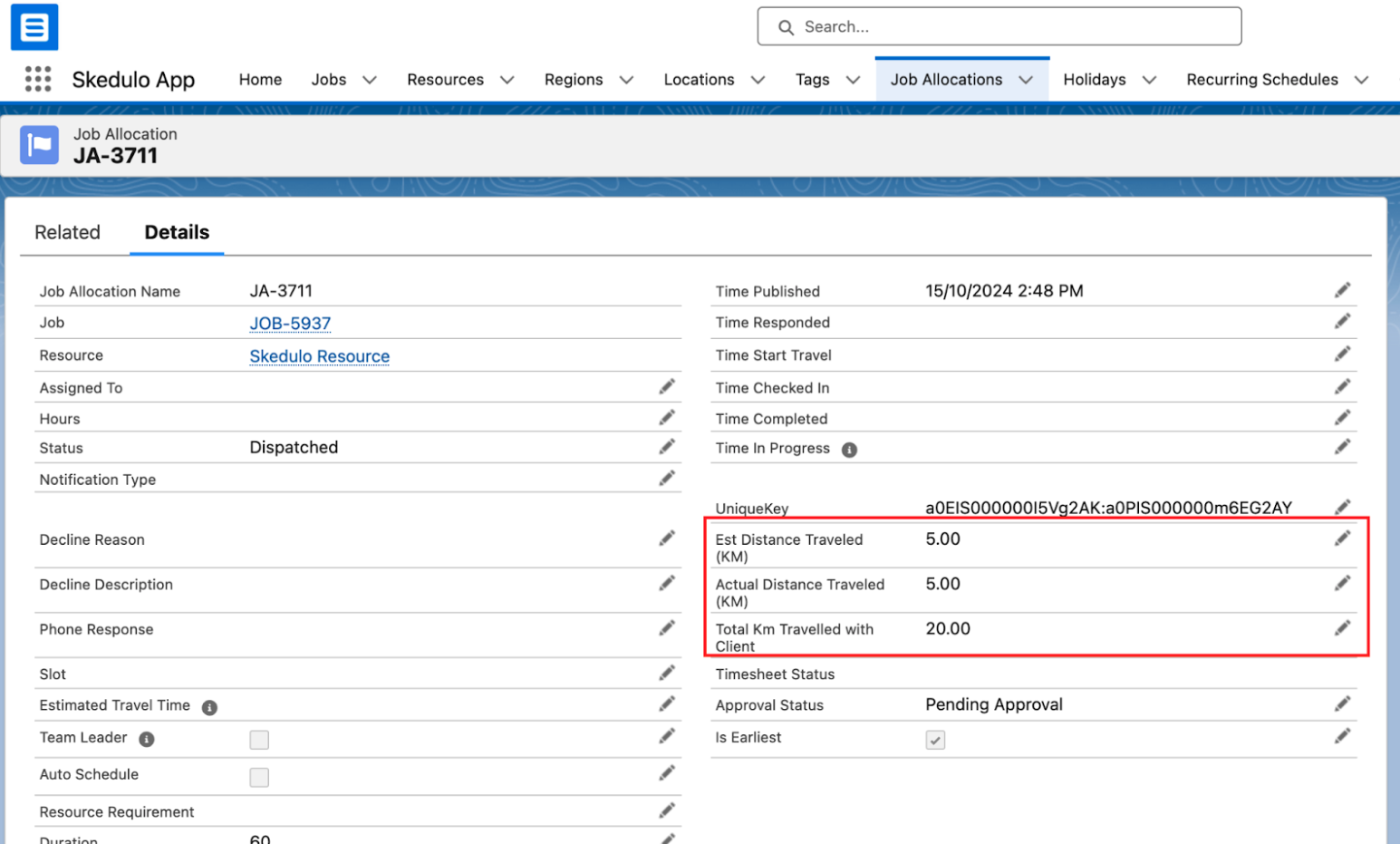Expand the Tags nav dropdown chevron
This screenshot has width=1400, height=844.
(853, 80)
